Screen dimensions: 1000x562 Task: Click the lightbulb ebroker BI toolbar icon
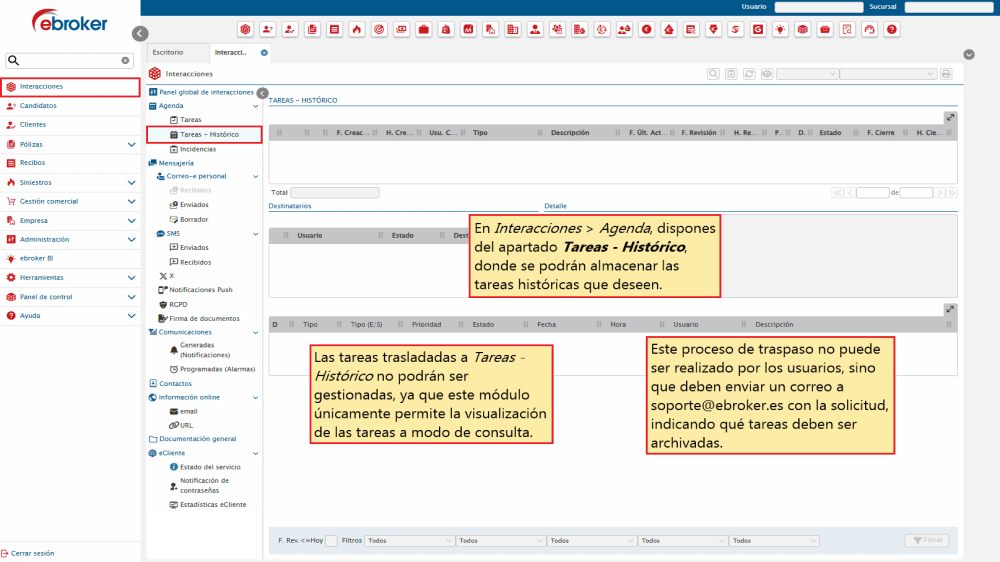pyautogui.click(x=780, y=29)
